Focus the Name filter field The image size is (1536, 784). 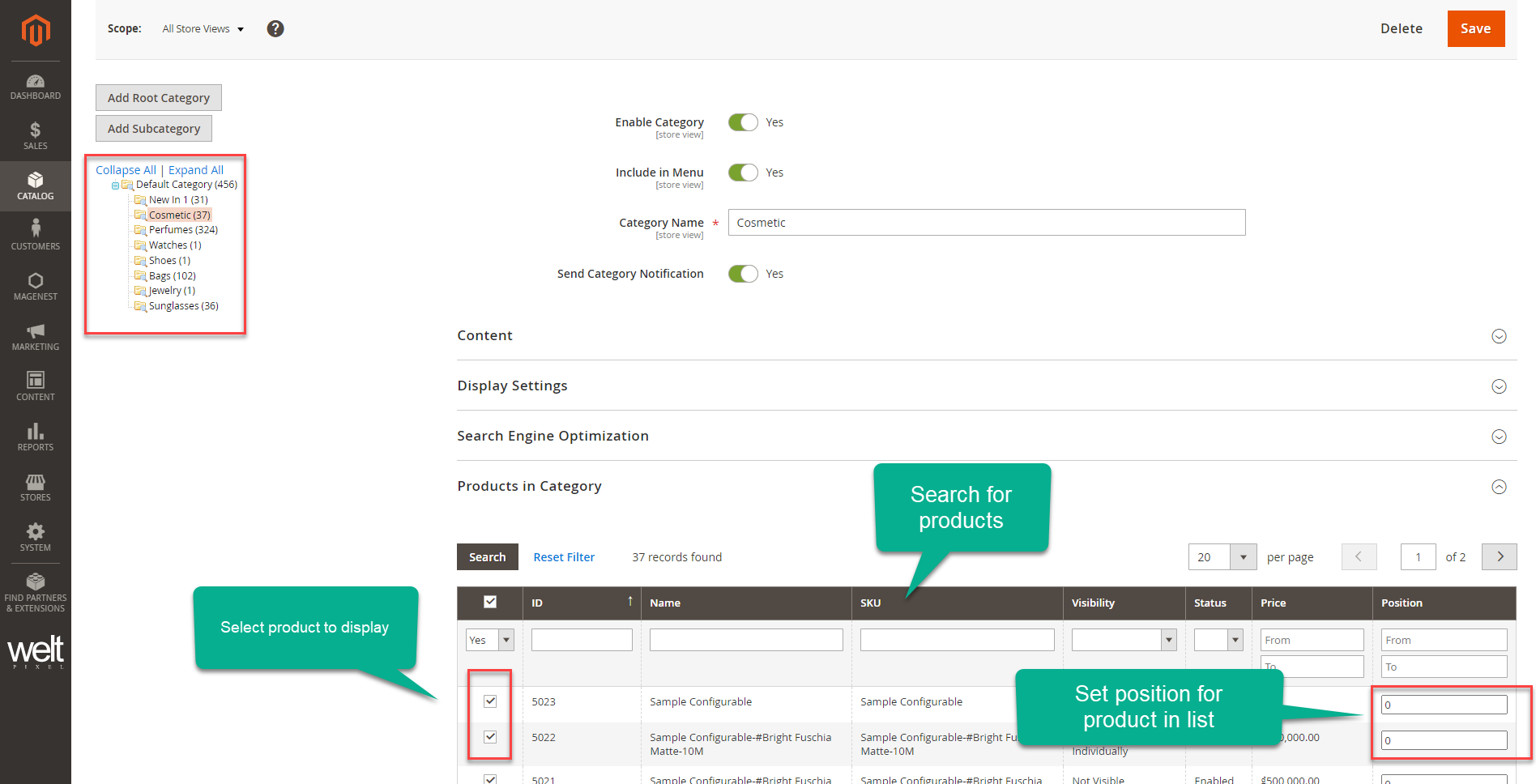point(746,640)
